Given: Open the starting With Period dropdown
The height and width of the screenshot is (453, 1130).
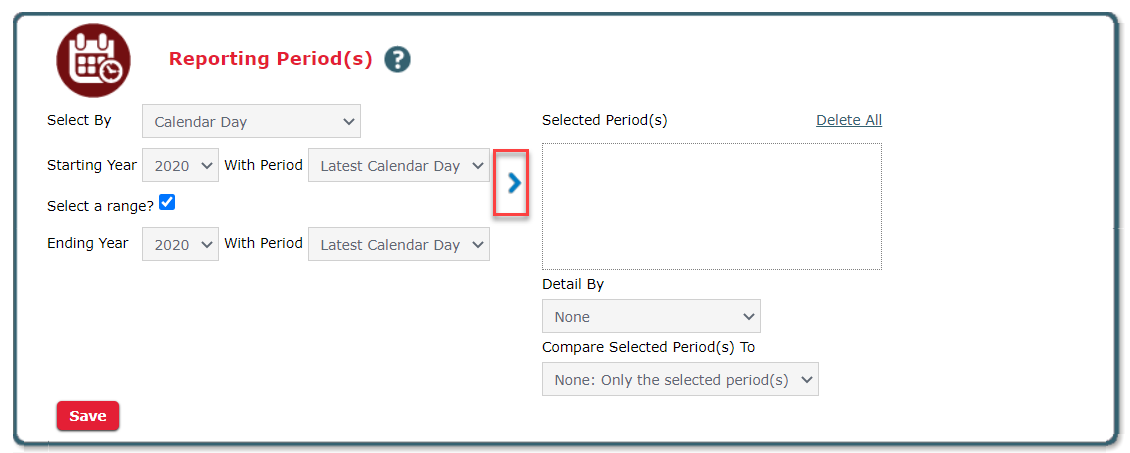Looking at the screenshot, I should tap(398, 166).
